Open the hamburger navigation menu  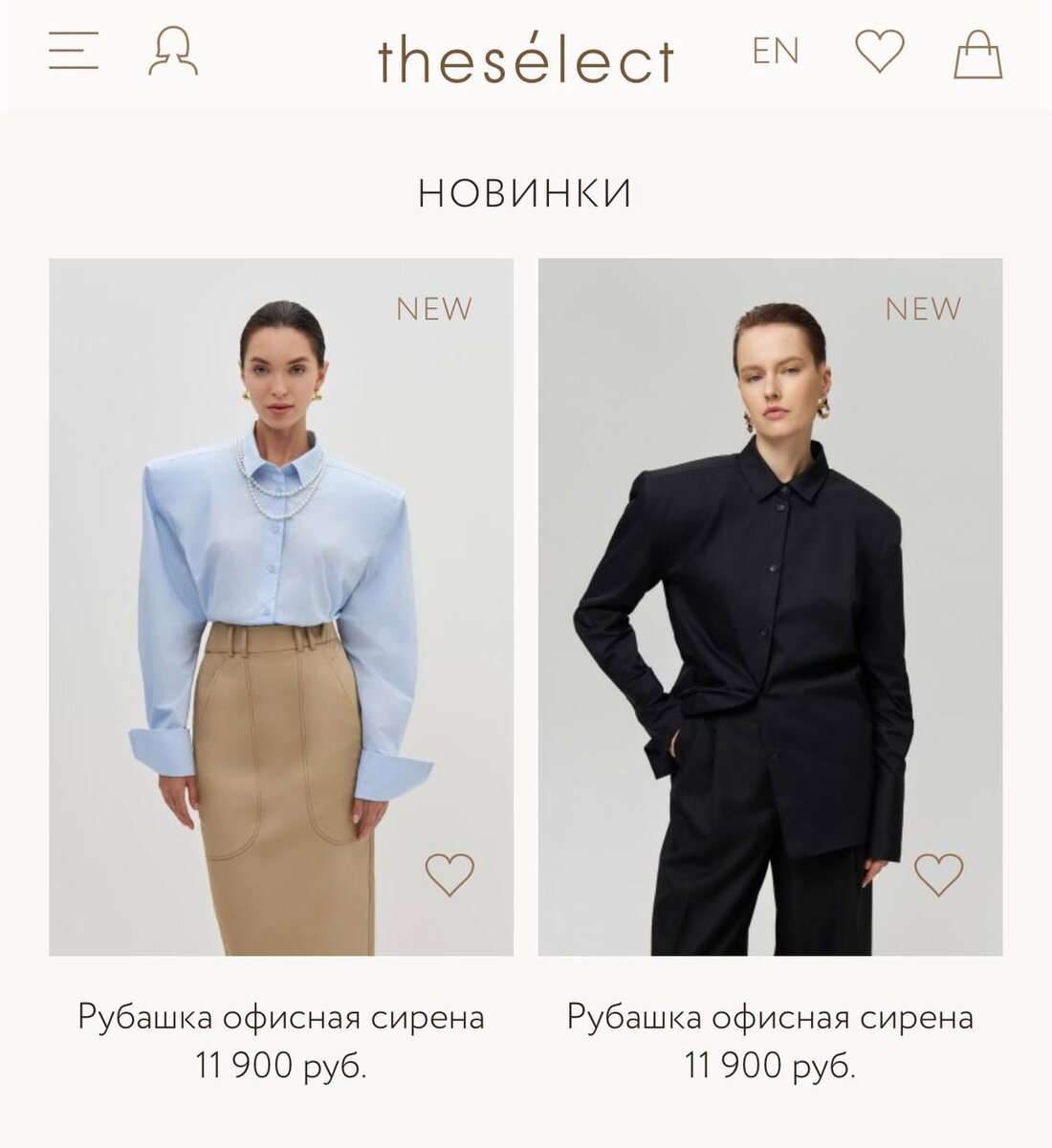pos(74,51)
